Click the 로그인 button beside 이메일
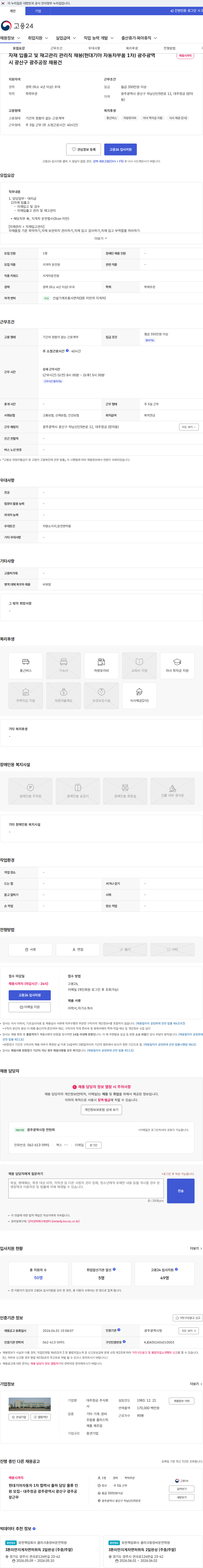This screenshot has width=203, height=1568. [x=93, y=1145]
